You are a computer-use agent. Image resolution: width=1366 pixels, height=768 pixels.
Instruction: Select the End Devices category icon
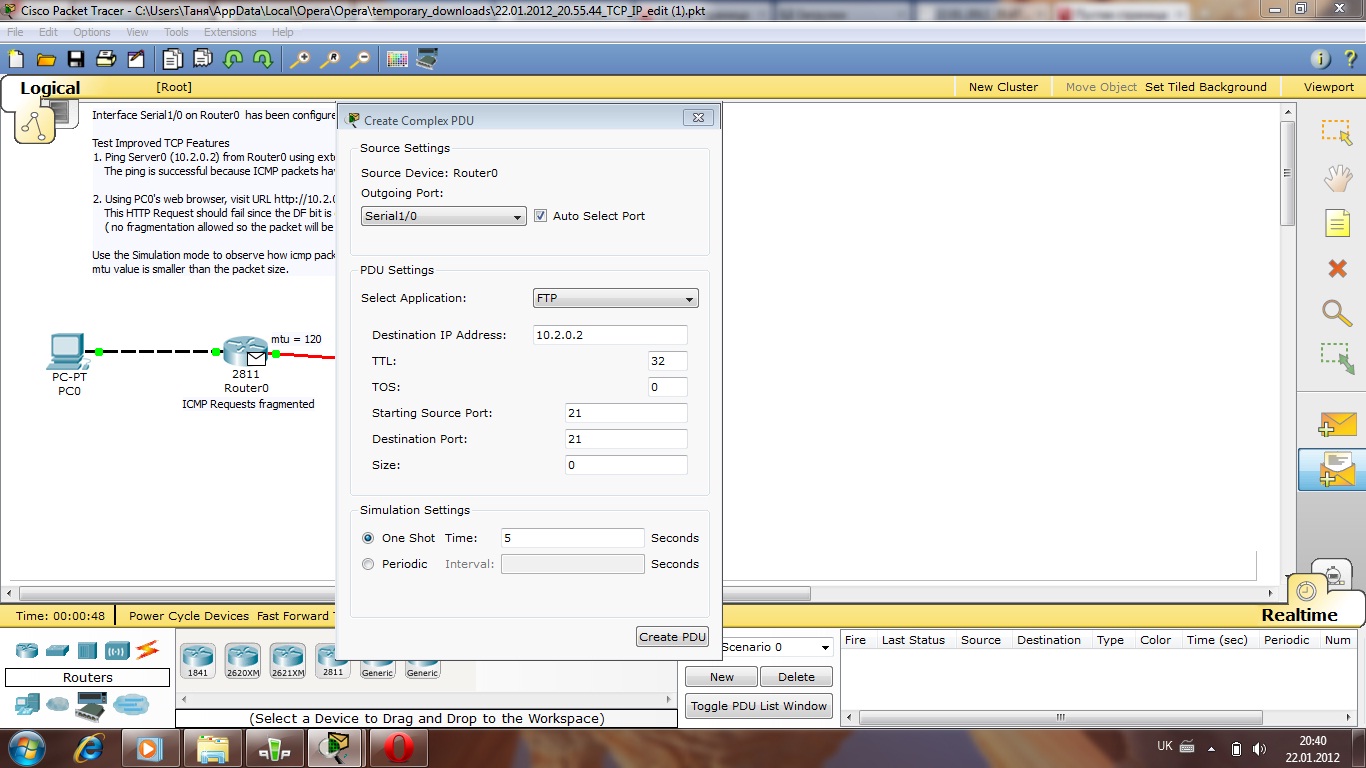pos(27,704)
